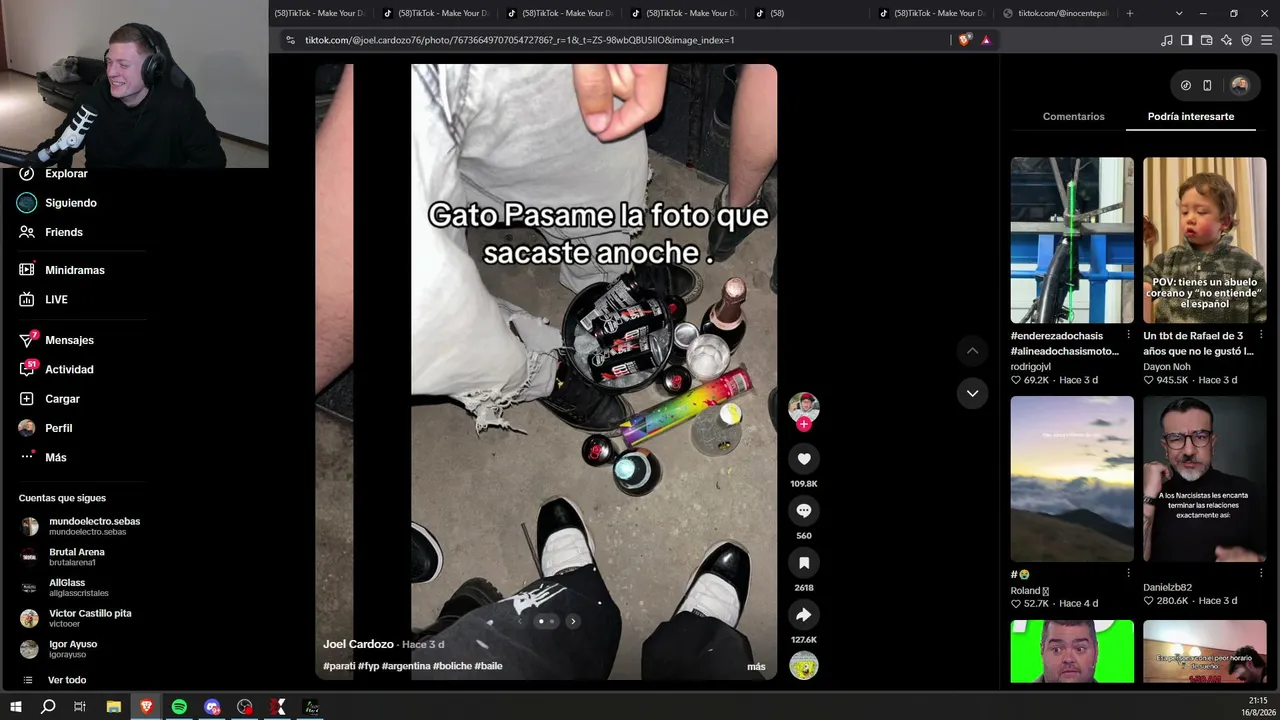Open the Minidramas film icon
Viewport: 1280px width, 720px height.
pyautogui.click(x=27, y=270)
